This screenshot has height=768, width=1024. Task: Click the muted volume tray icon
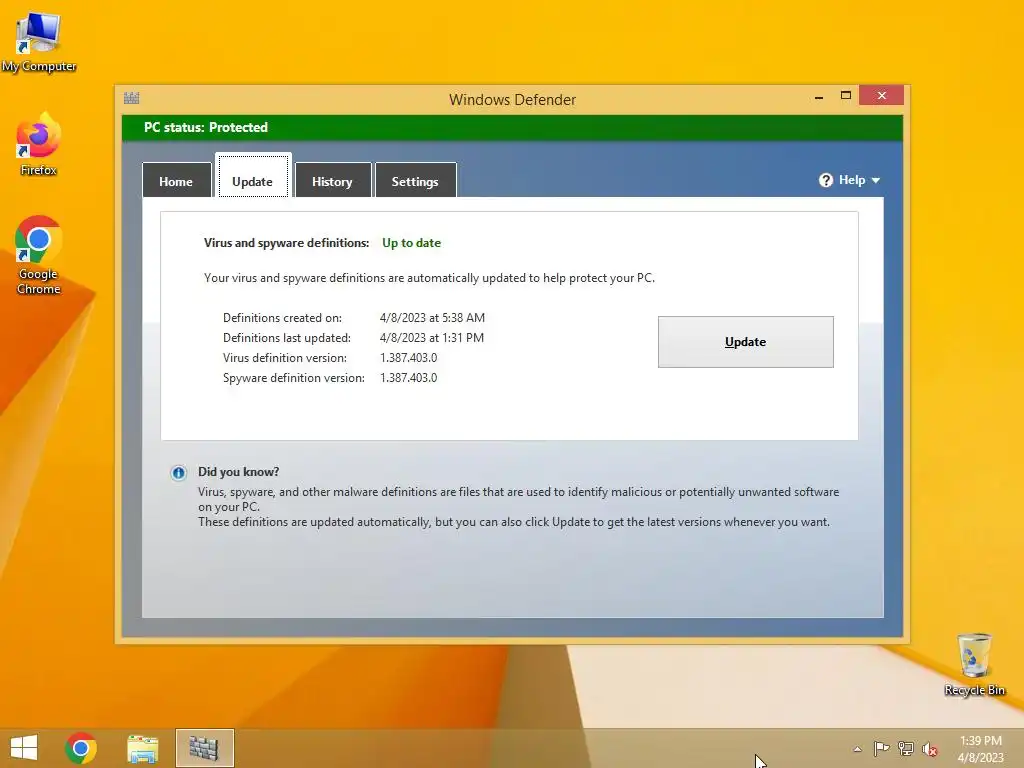click(x=930, y=749)
